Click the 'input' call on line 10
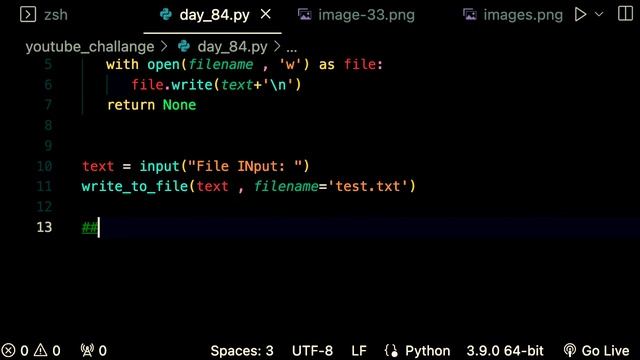The height and width of the screenshot is (360, 640). click(x=160, y=166)
